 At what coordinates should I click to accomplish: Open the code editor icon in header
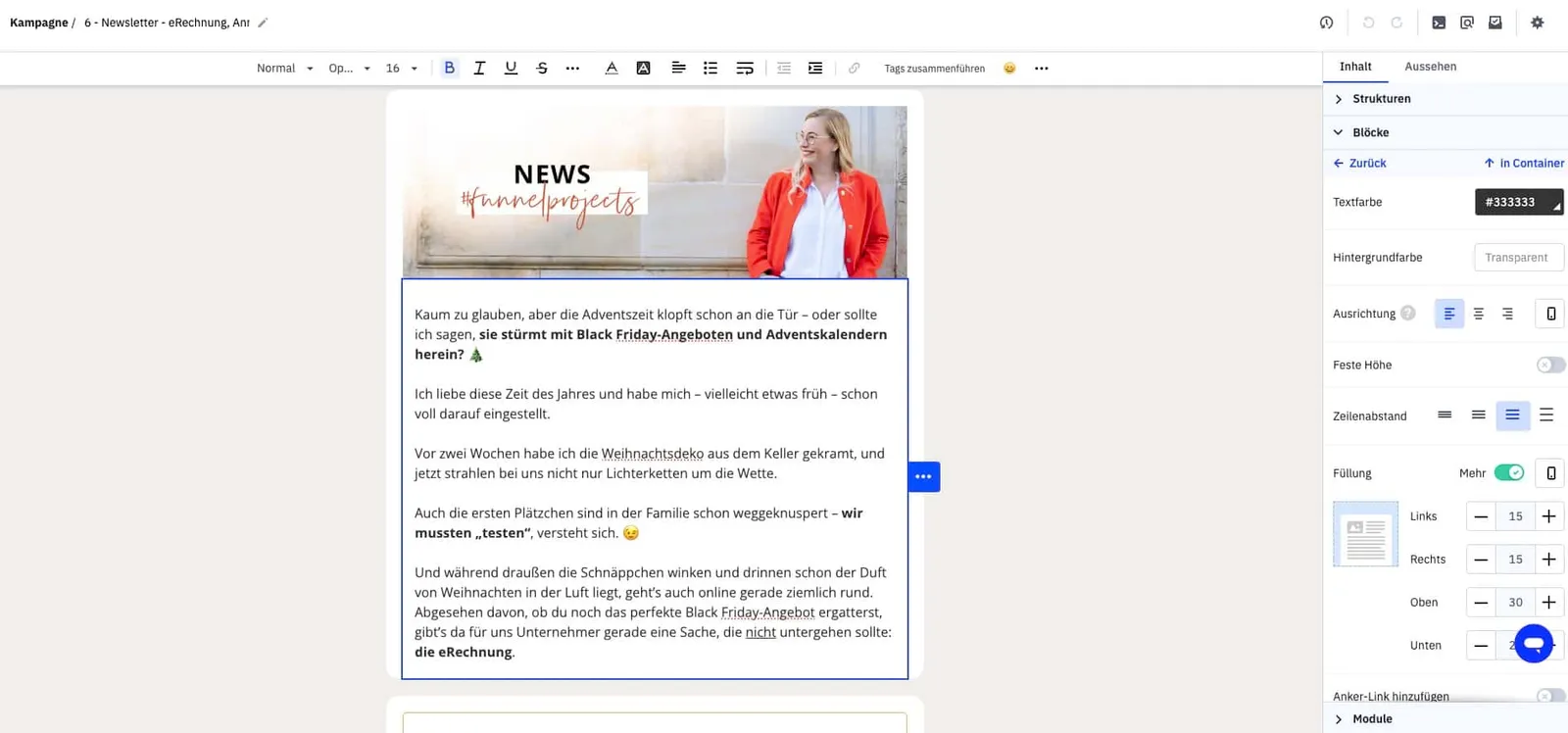[1439, 23]
